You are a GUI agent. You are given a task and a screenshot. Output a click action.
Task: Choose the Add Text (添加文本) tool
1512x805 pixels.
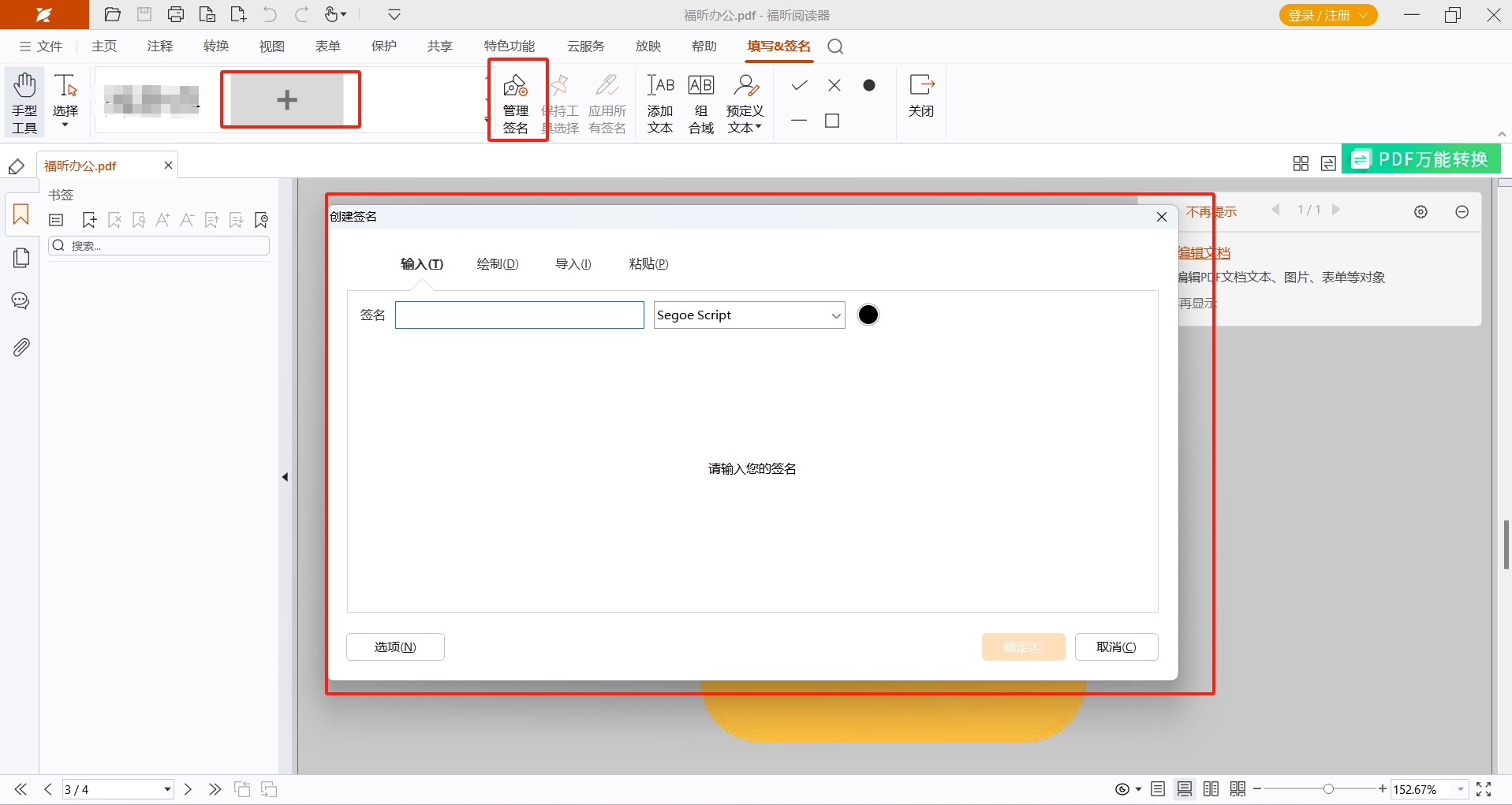click(660, 102)
